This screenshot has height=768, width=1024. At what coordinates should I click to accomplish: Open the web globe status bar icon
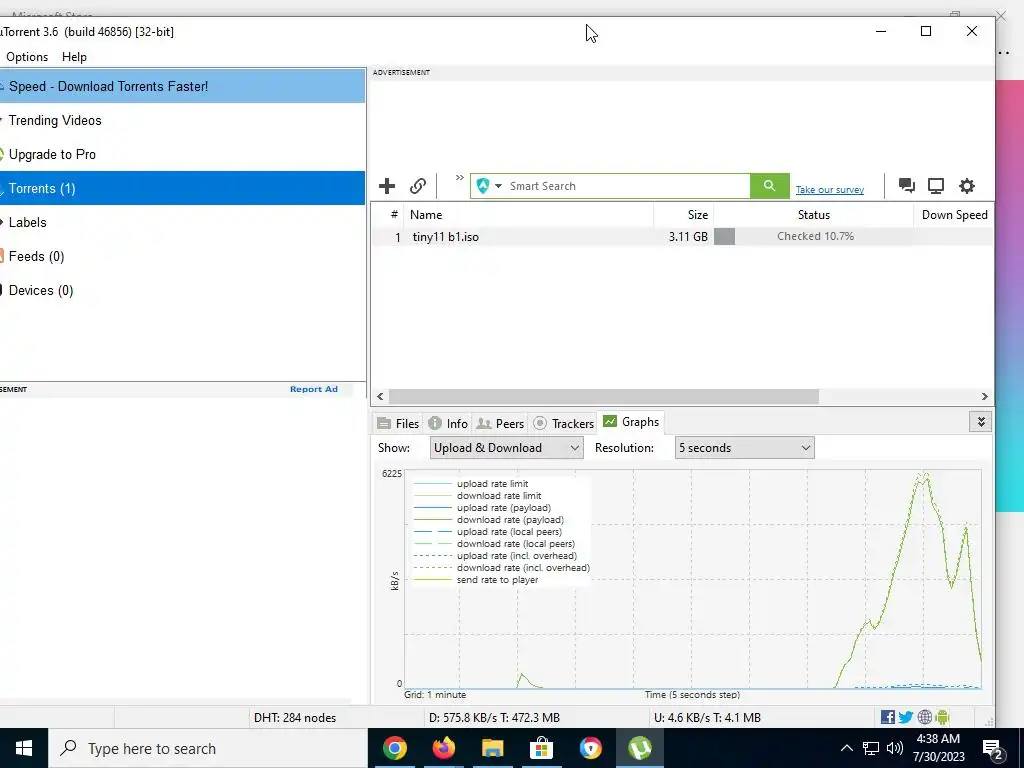tap(925, 717)
